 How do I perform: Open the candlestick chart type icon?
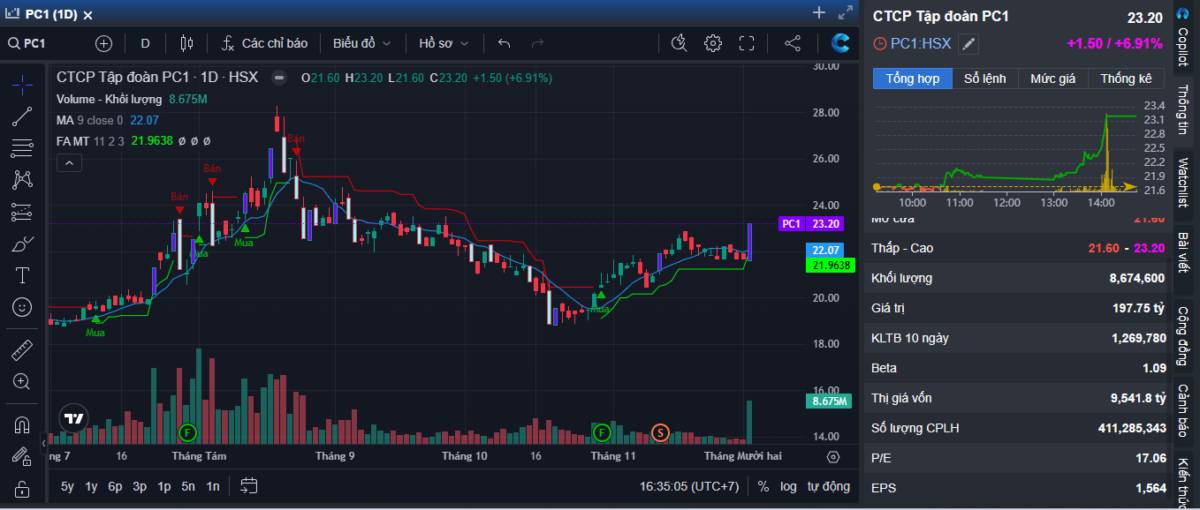coord(186,43)
